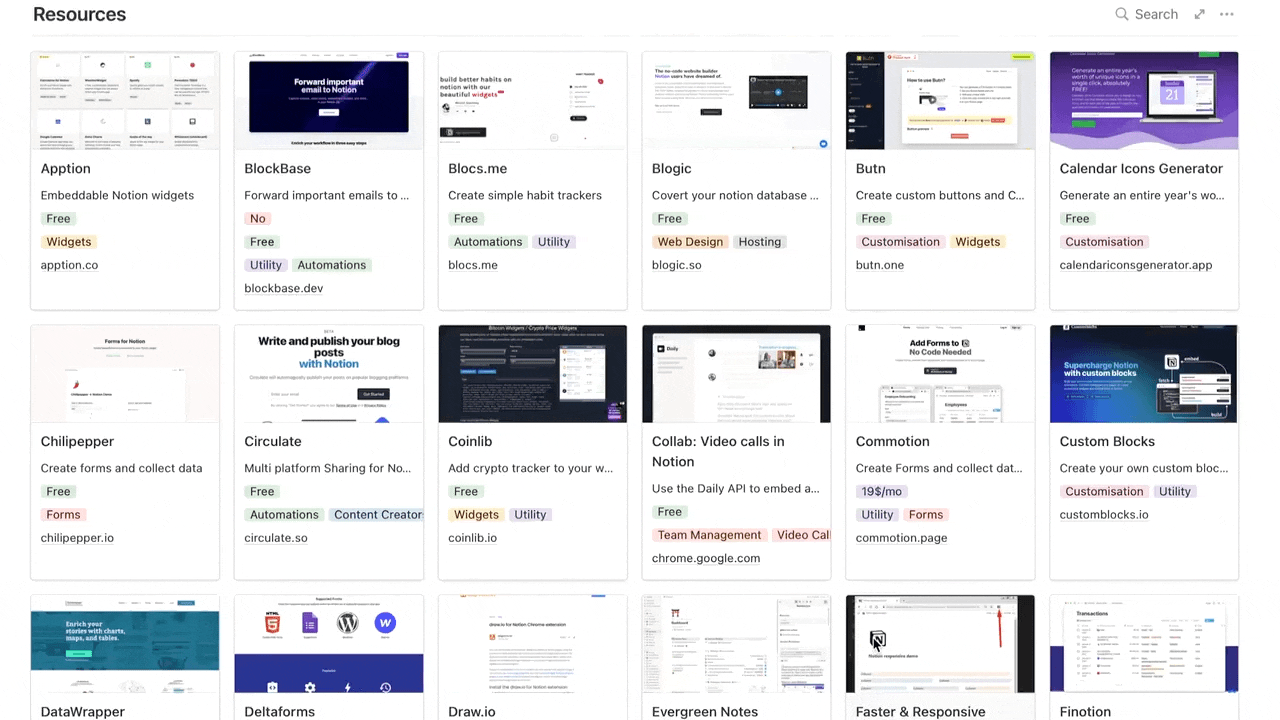Click the Blocs.me card title
The image size is (1280, 720).
click(478, 169)
